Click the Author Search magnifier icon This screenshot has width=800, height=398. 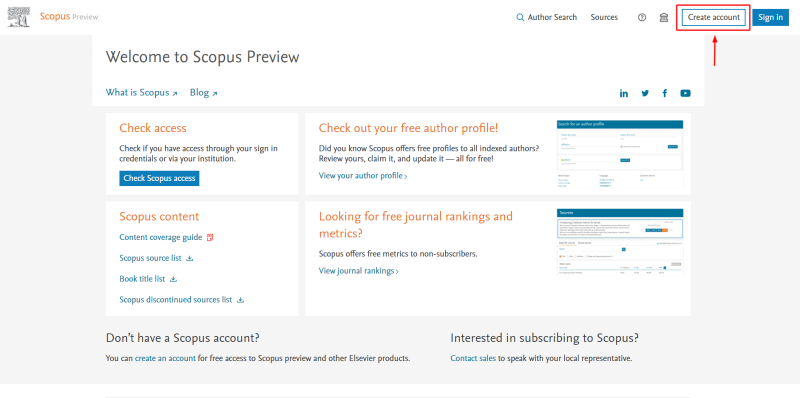[x=520, y=17]
